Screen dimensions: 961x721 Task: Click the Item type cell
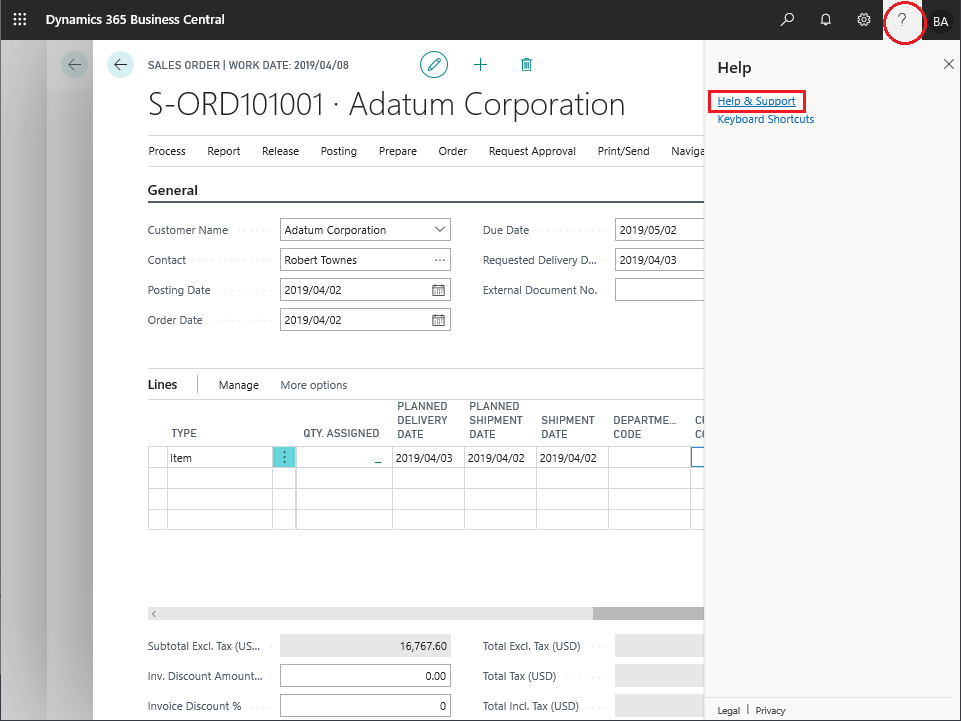[x=220, y=458]
